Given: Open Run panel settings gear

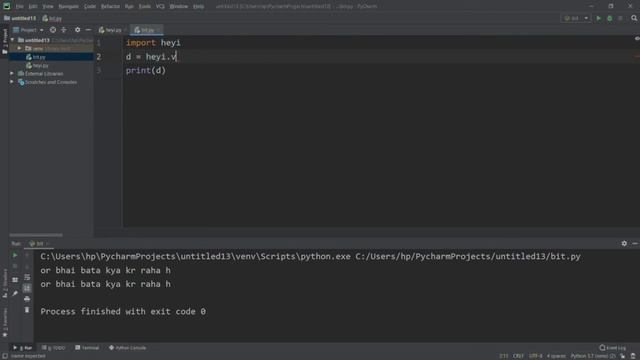Looking at the screenshot, I should [x=624, y=243].
